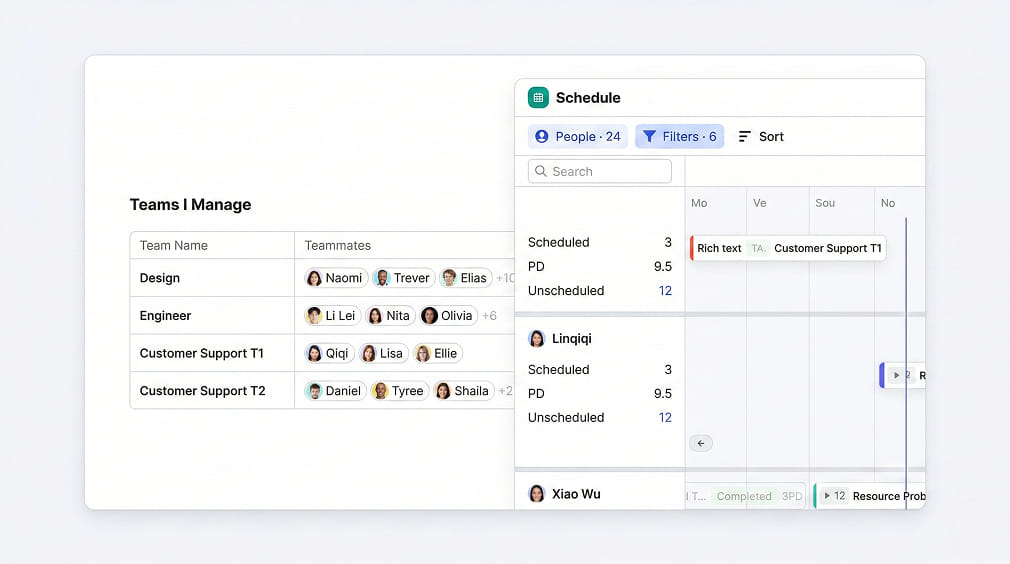This screenshot has width=1010, height=564.
Task: Select the Lisa teammate chip
Action: [x=382, y=353]
